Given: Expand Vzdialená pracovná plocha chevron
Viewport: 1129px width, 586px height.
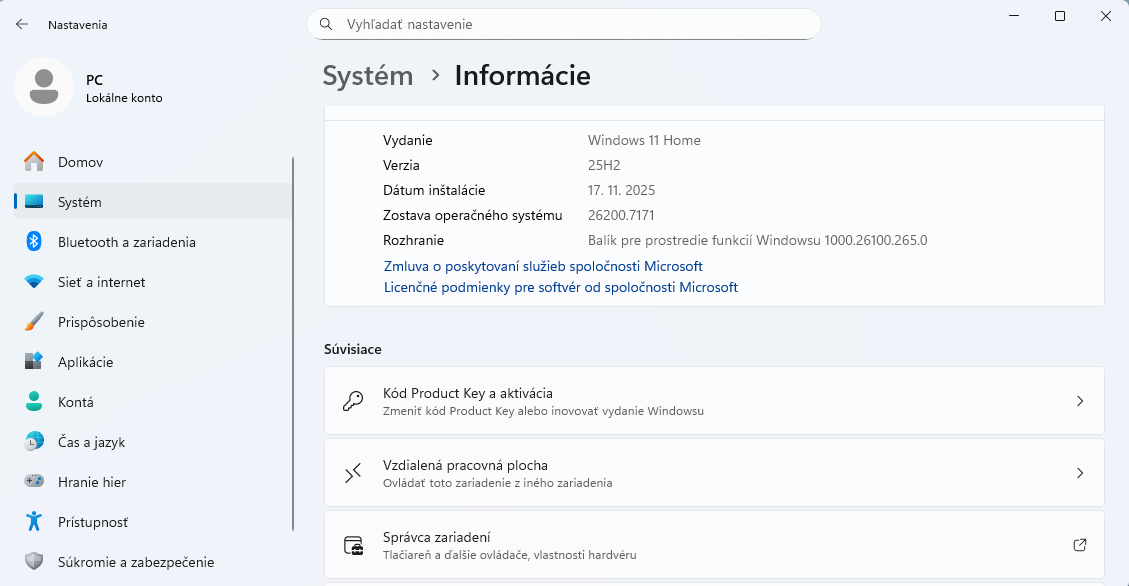Looking at the screenshot, I should click(x=1079, y=473).
